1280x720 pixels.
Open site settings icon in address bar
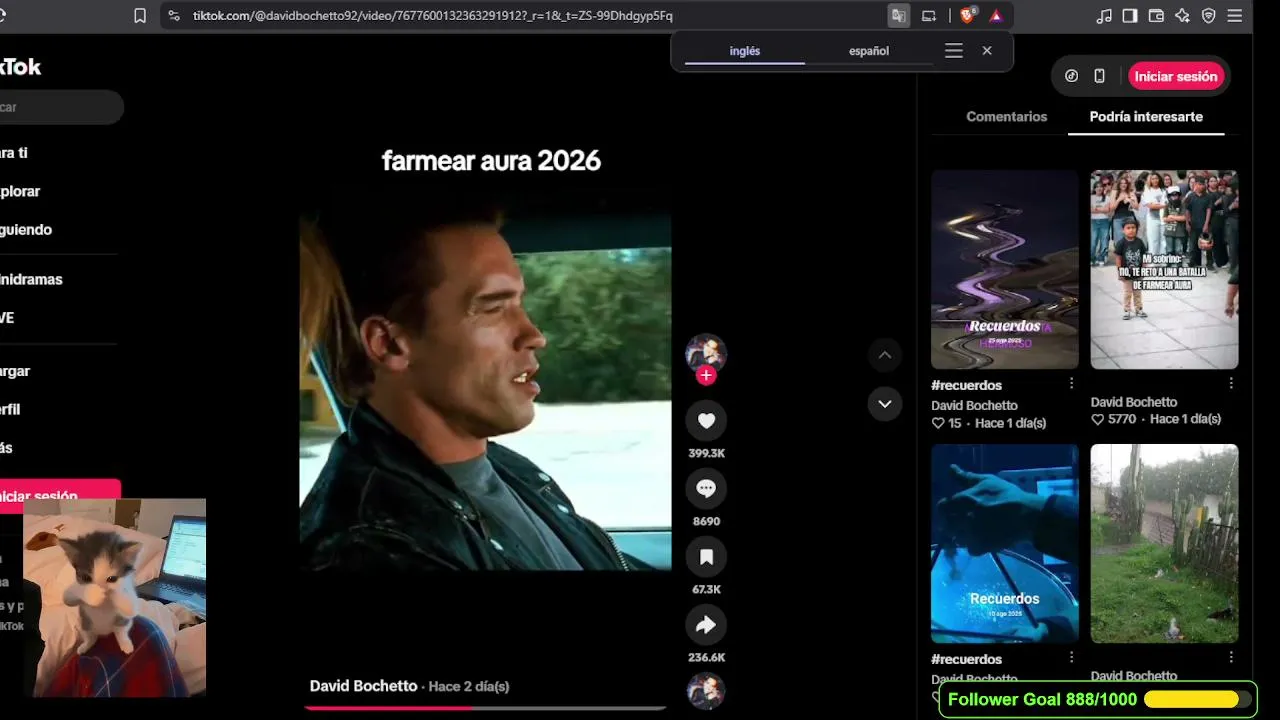[x=174, y=16]
